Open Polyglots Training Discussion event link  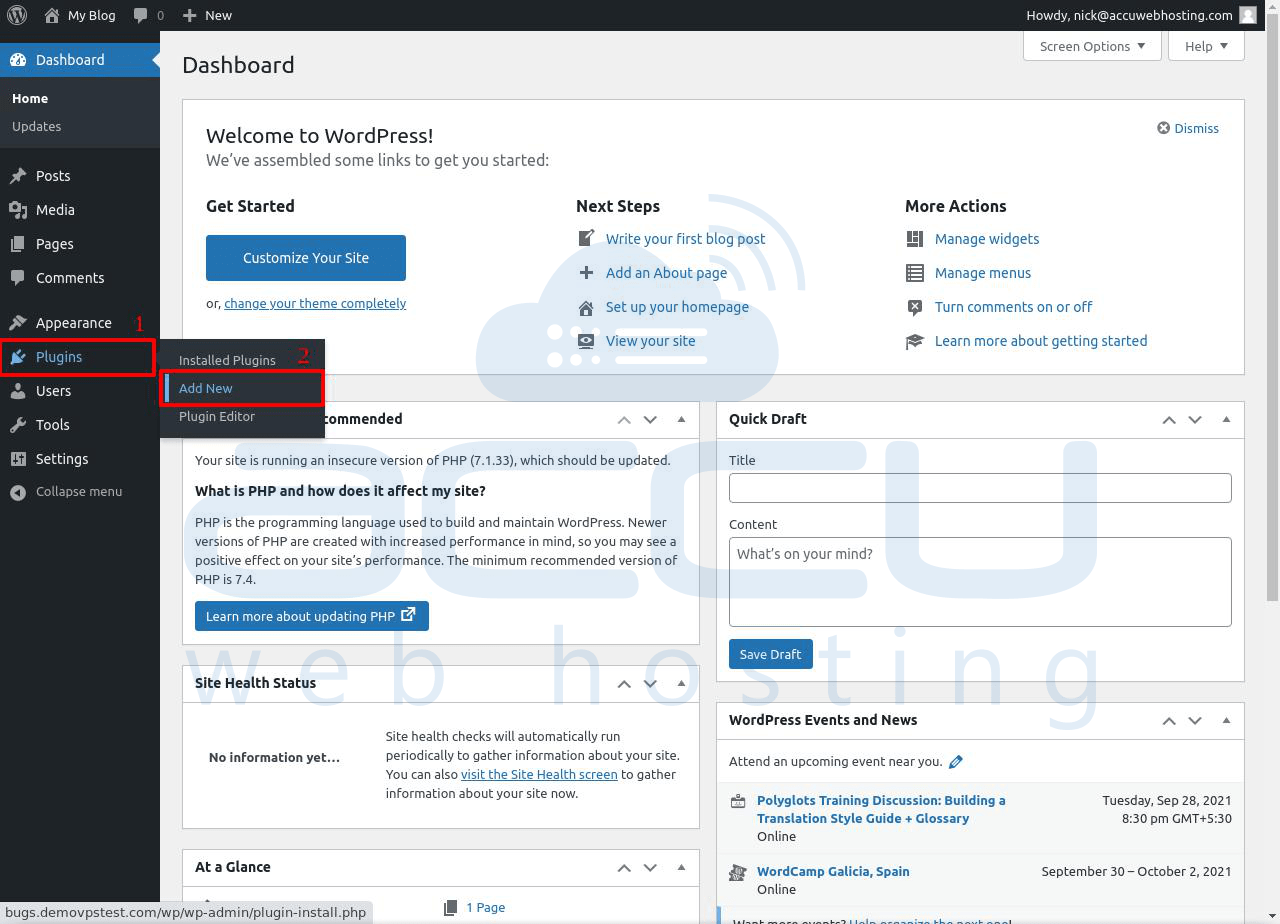(x=881, y=809)
